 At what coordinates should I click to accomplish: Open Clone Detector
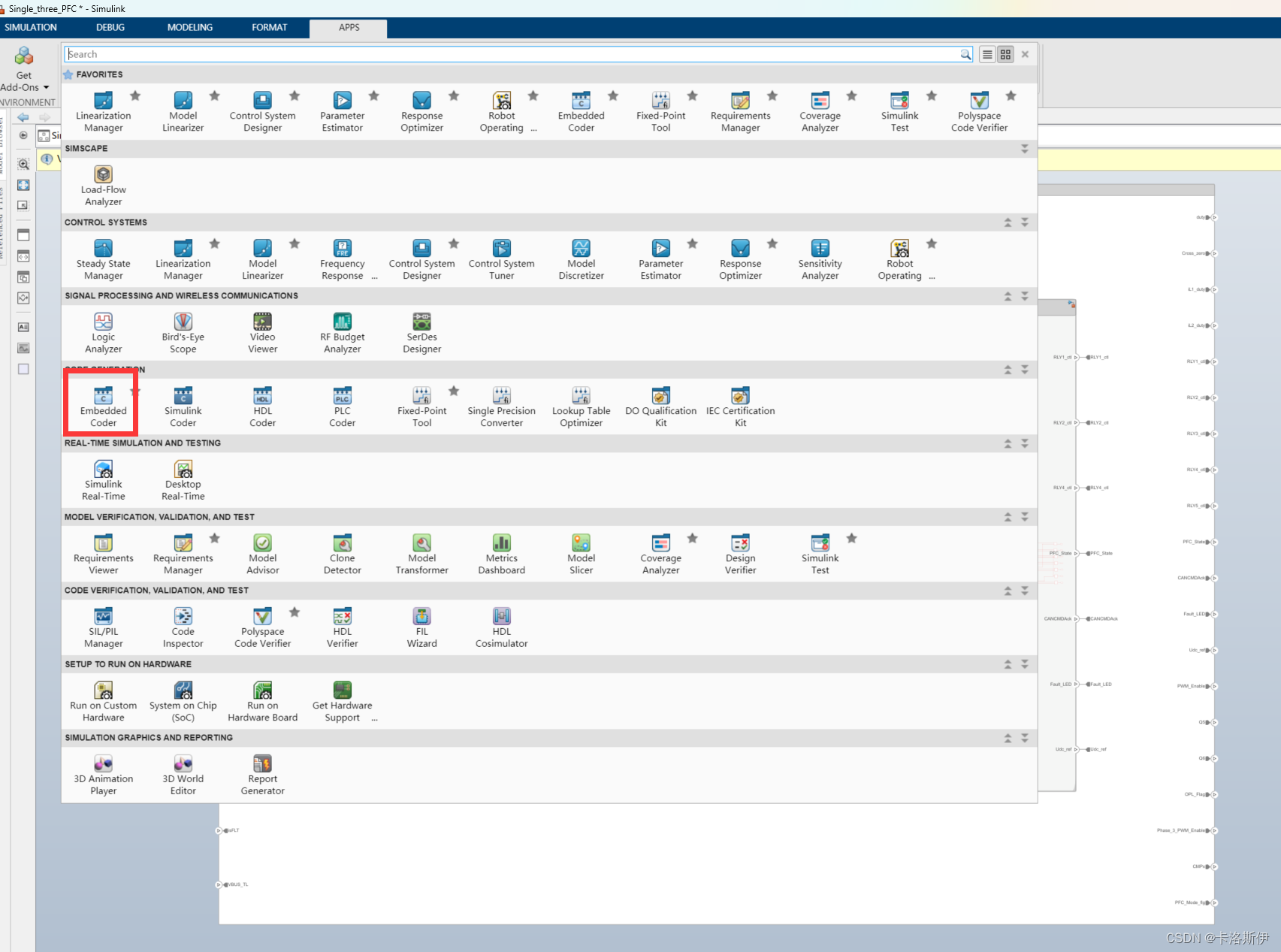pos(342,554)
